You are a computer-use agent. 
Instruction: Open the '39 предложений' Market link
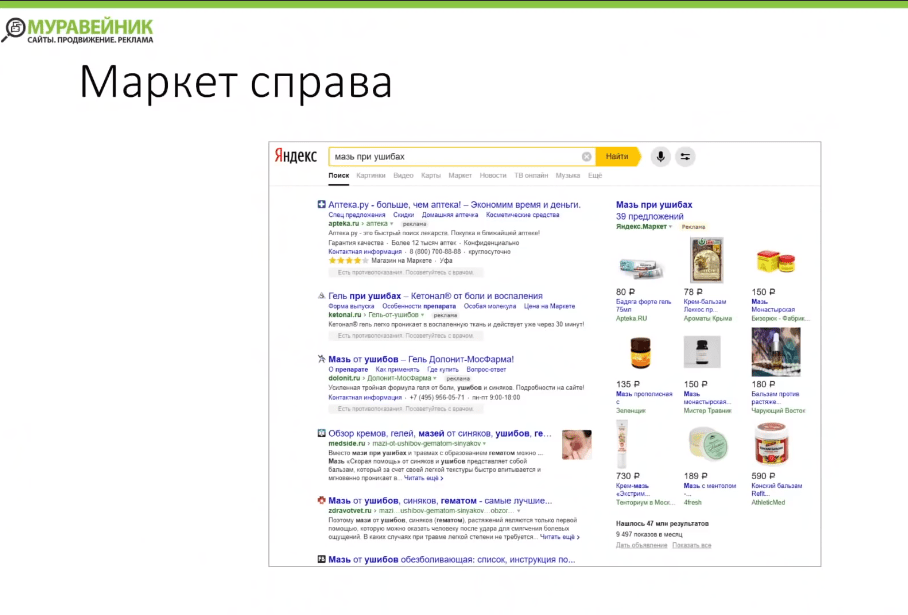[x=650, y=216]
